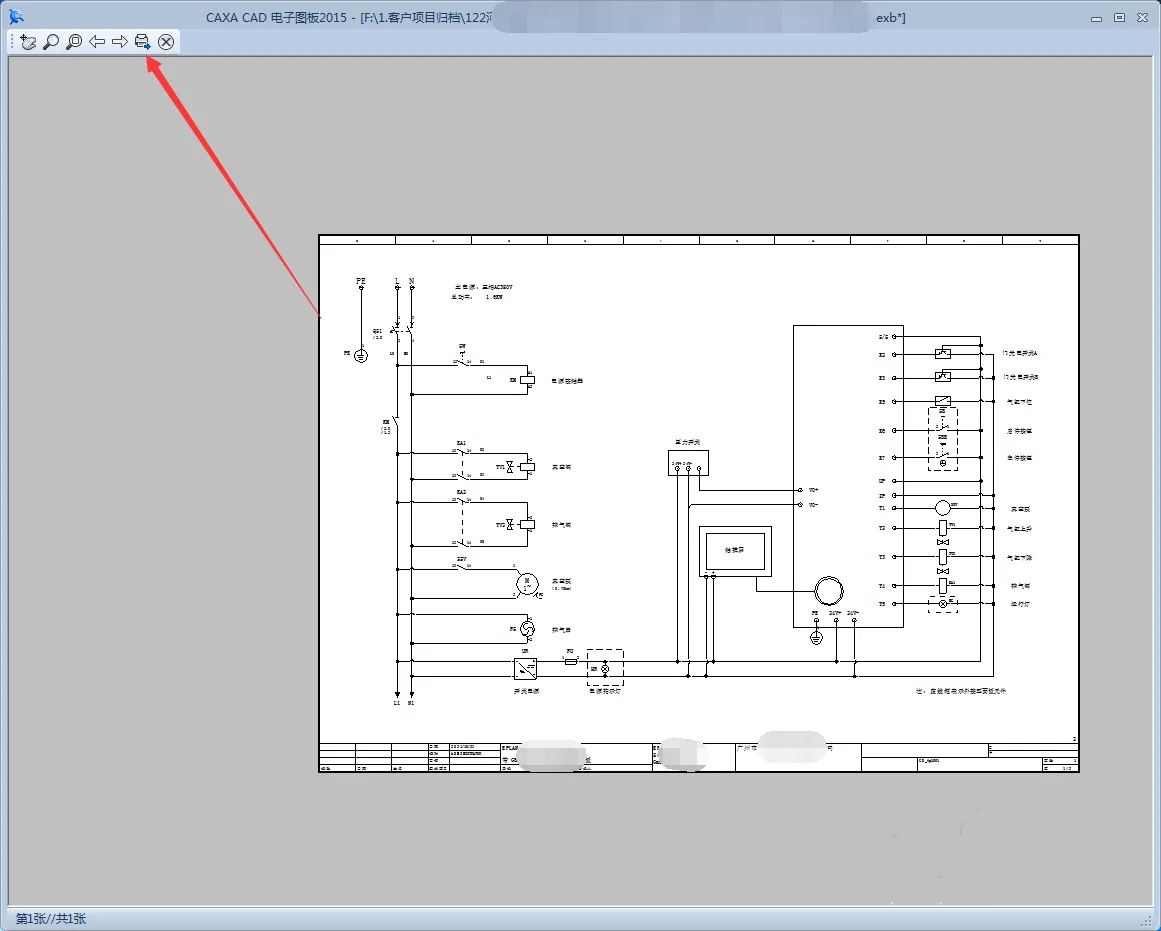Click the 压力开关 pressure switch box
The image size is (1161, 931).
tap(688, 462)
